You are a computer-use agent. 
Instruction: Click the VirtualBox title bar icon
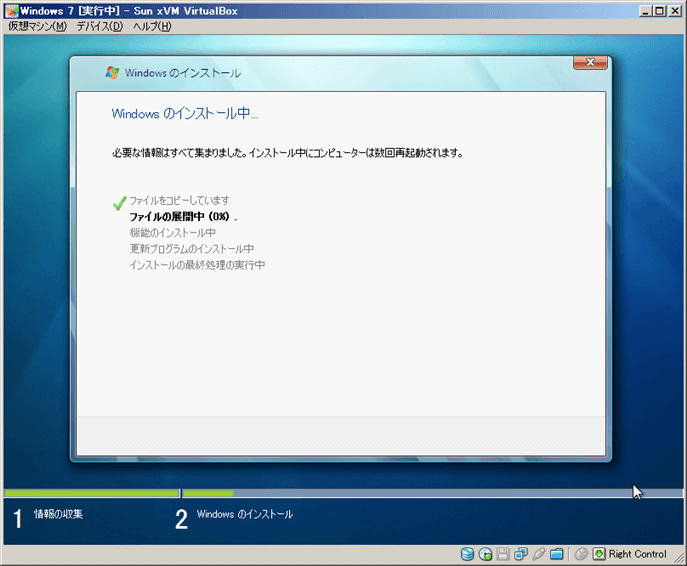(x=11, y=9)
